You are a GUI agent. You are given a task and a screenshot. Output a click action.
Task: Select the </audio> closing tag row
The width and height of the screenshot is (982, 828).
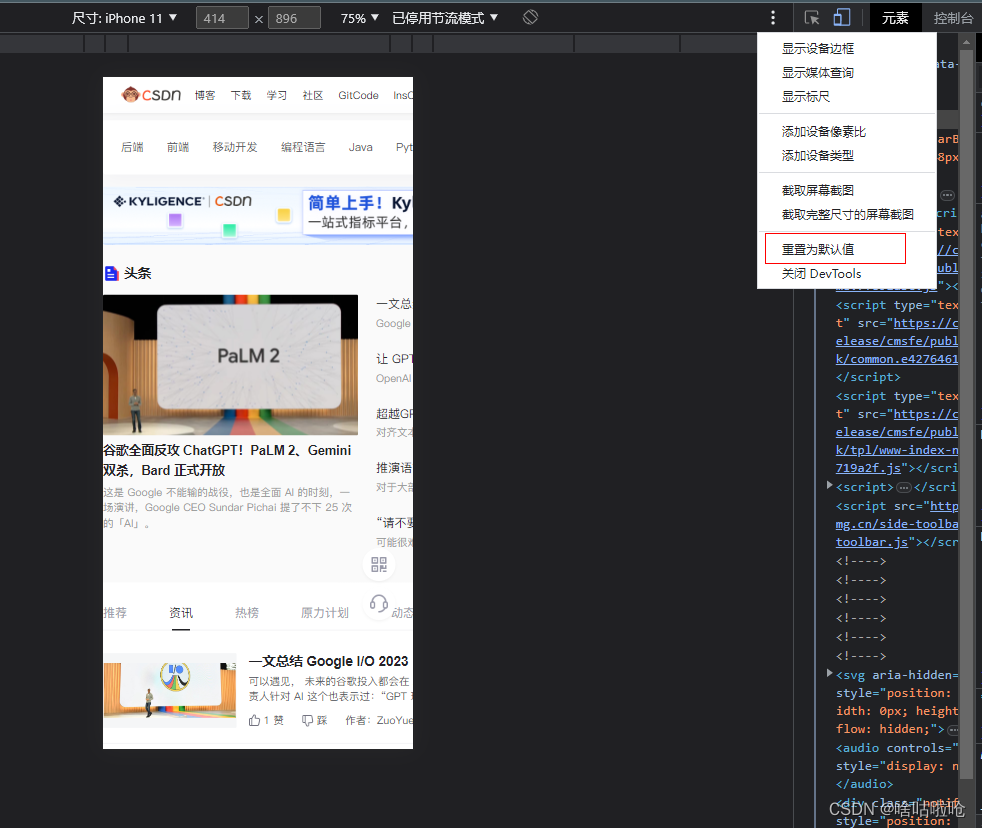pyautogui.click(x=864, y=784)
